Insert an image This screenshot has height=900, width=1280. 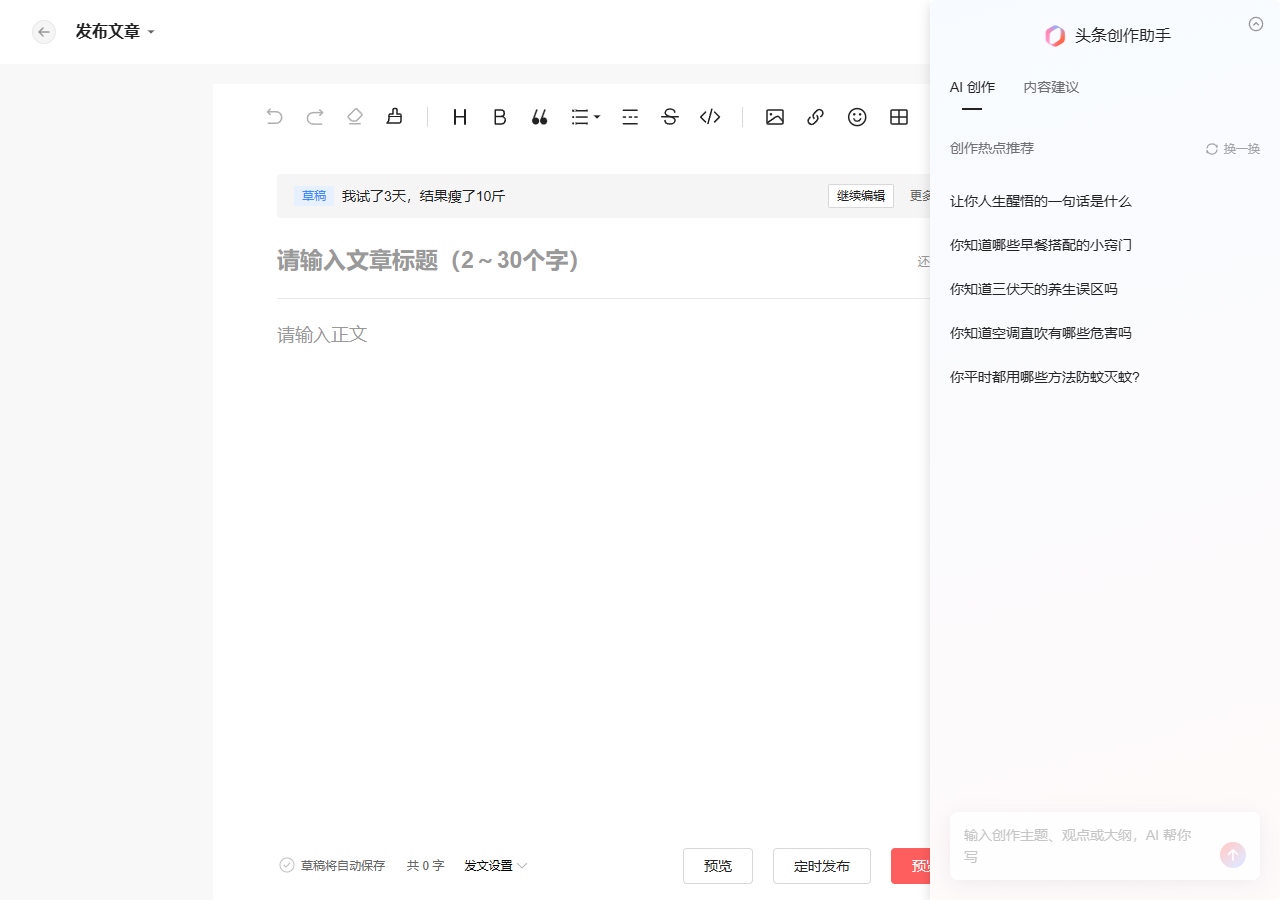click(775, 117)
